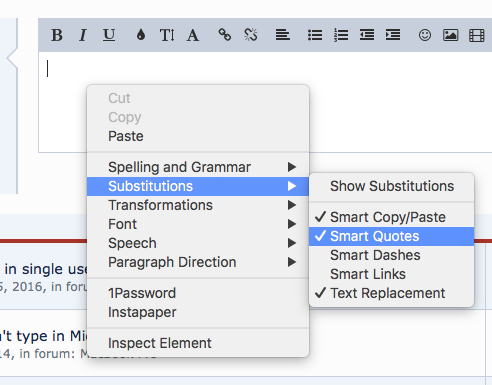Click the bulleted list icon
Image resolution: width=492 pixels, height=385 pixels.
pos(315,35)
